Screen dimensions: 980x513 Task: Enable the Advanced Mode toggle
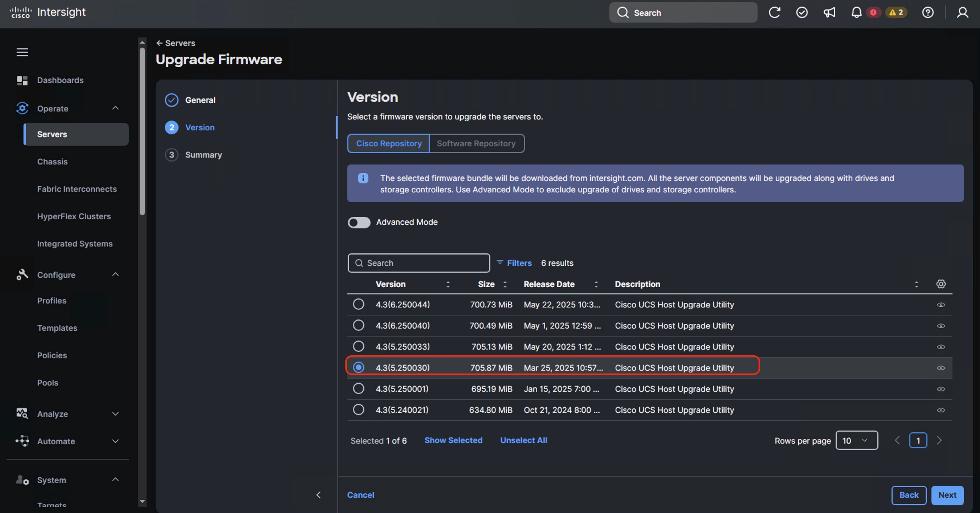coord(359,222)
